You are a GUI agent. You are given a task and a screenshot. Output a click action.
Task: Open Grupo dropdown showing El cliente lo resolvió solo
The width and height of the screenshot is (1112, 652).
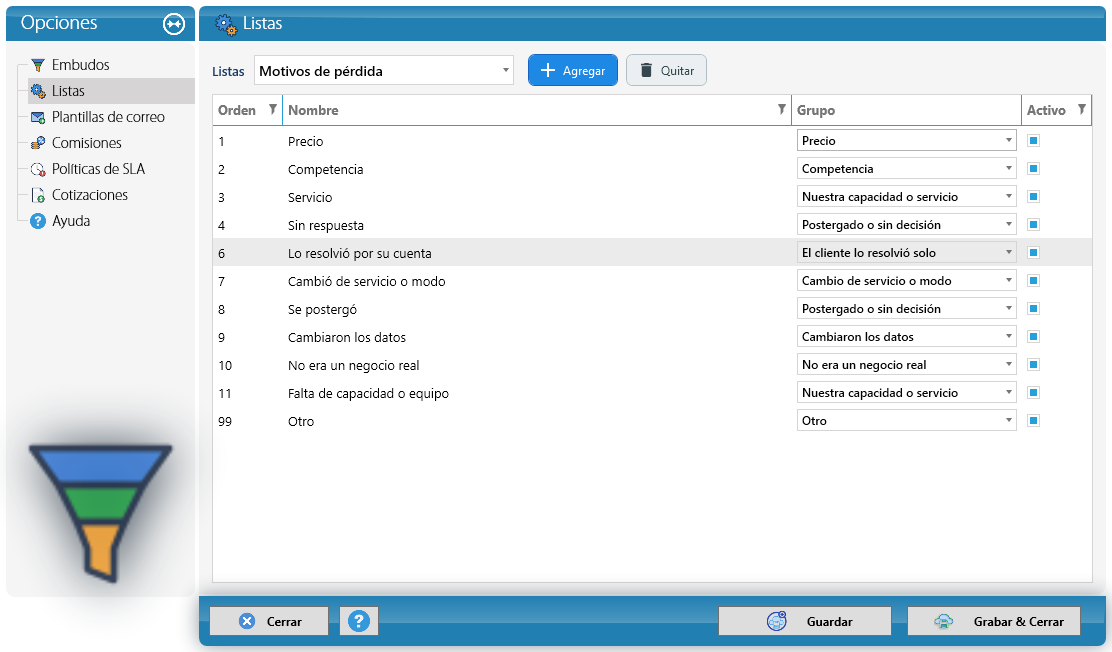906,253
